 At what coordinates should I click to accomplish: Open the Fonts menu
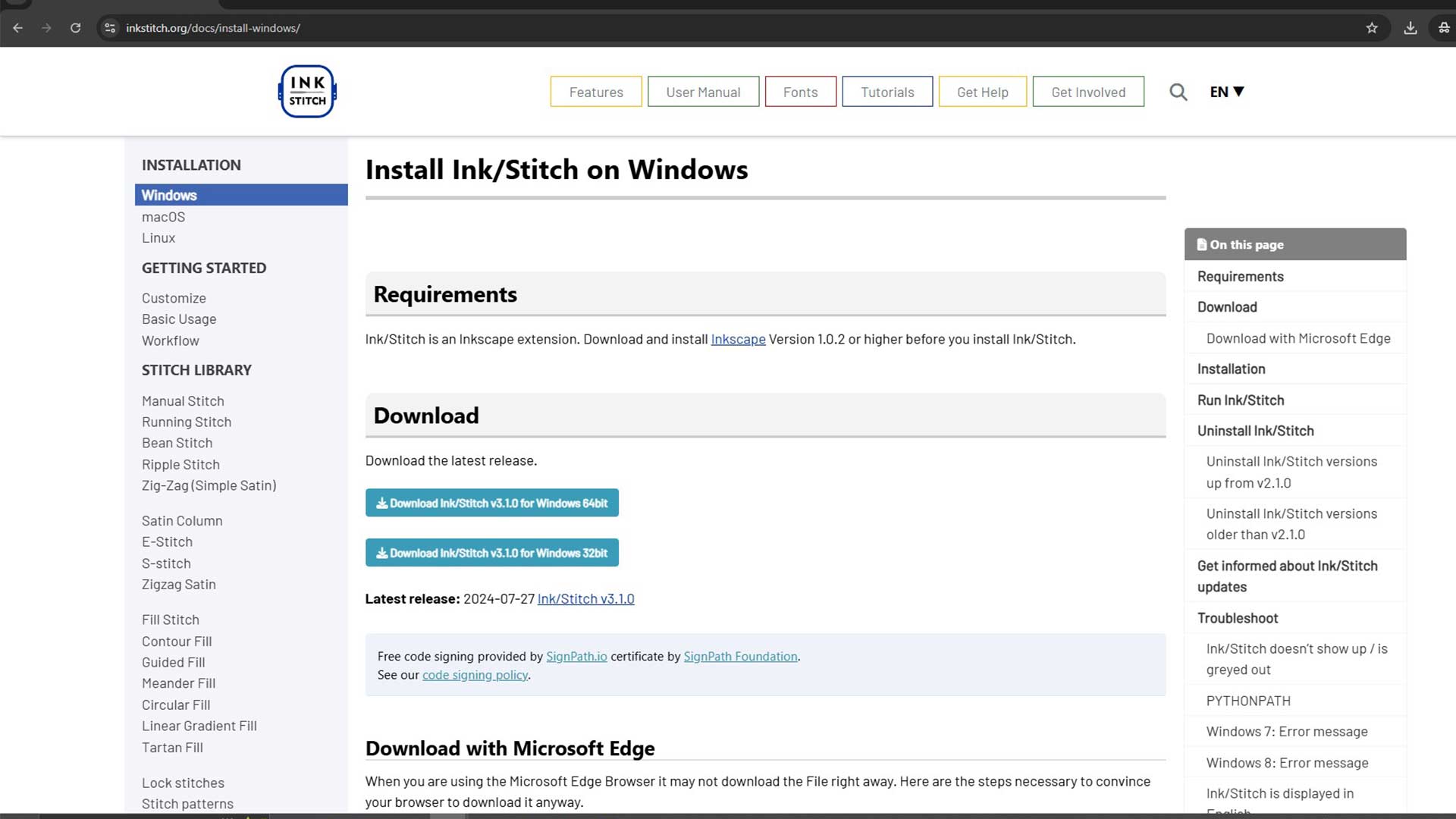click(x=801, y=92)
